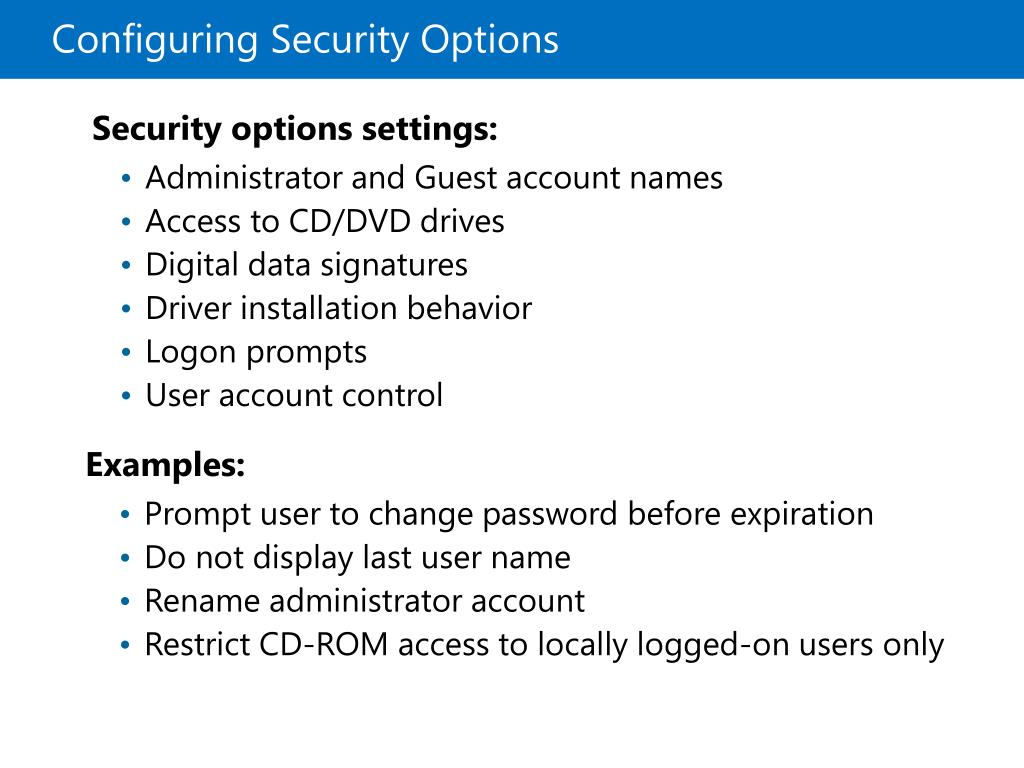Click bullet dot before 'Digital data signatures'
1024x768 pixels.
126,265
